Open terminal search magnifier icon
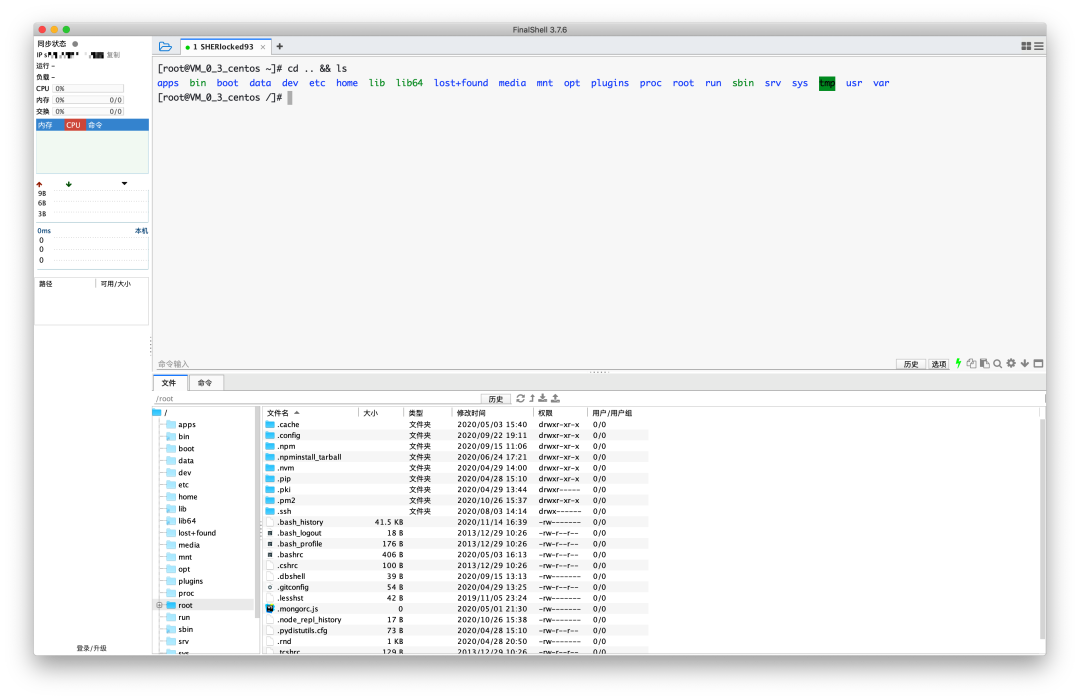This screenshot has height=700, width=1080. (x=997, y=363)
